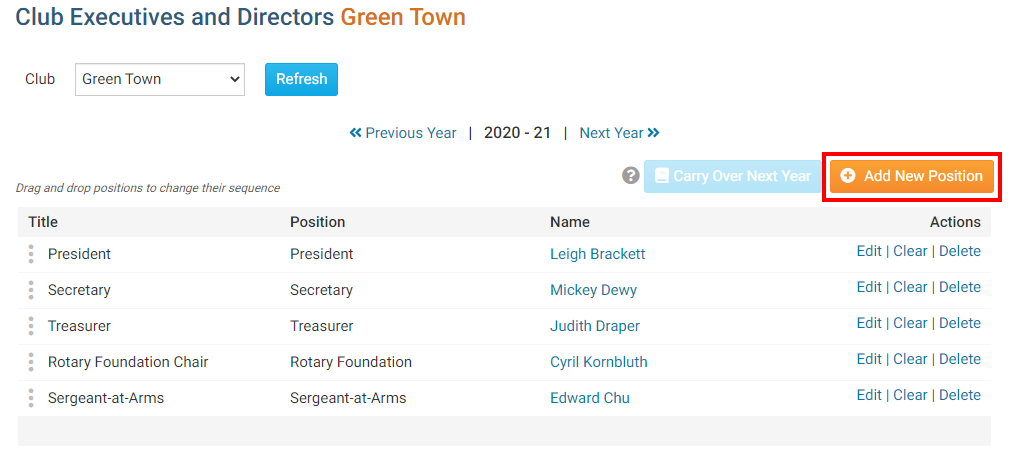Open Mickey Dewy's name link

pyautogui.click(x=593, y=290)
